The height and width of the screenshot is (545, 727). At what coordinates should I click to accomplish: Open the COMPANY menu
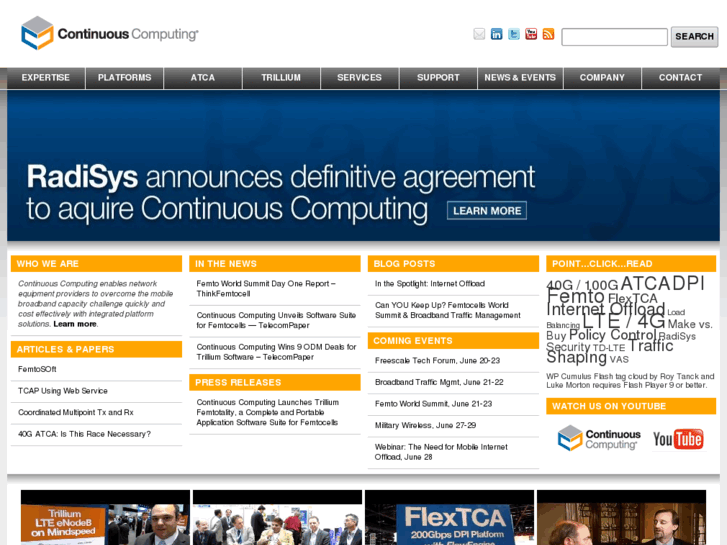(x=602, y=77)
